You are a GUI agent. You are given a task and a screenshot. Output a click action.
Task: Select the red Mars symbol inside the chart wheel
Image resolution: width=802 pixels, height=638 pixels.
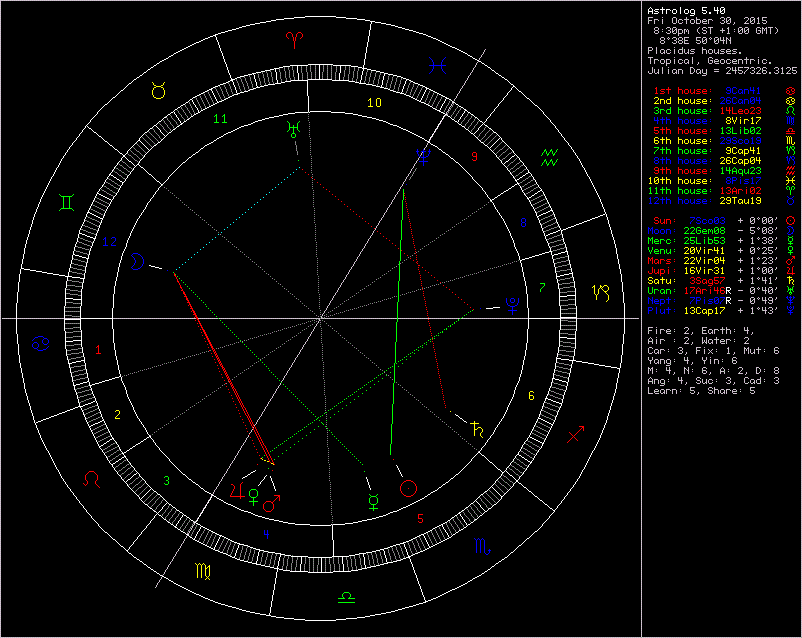(271, 503)
